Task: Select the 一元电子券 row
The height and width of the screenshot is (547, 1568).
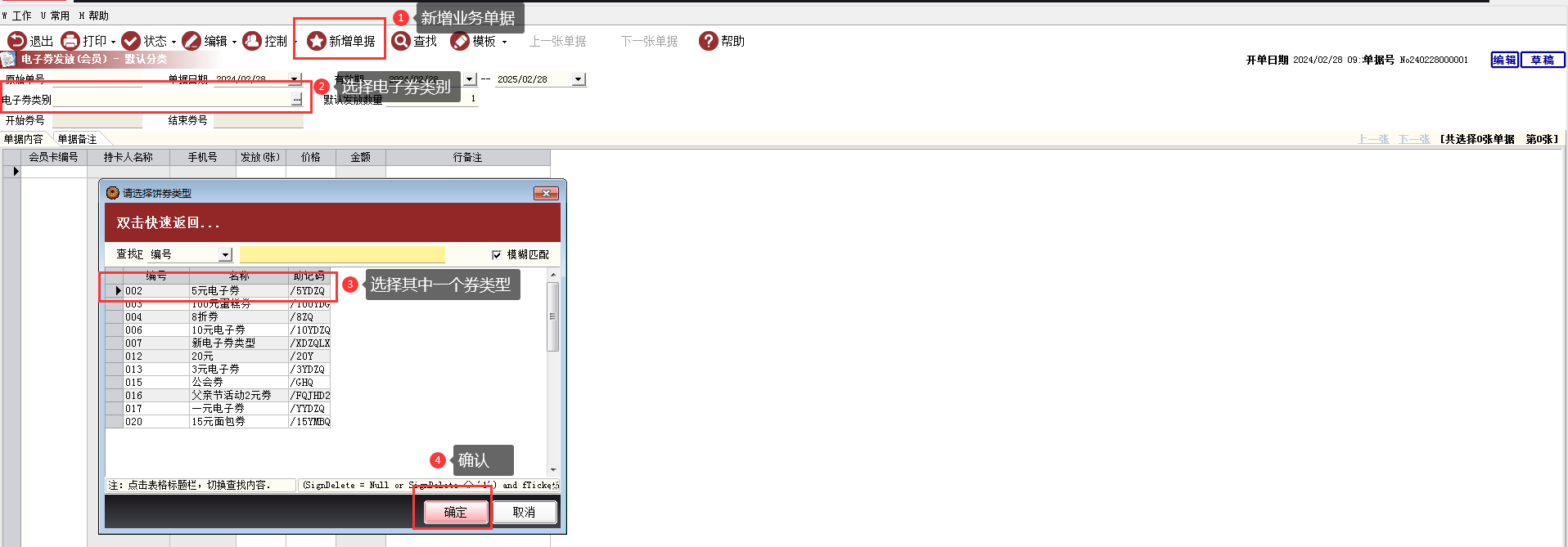Action: 219,409
